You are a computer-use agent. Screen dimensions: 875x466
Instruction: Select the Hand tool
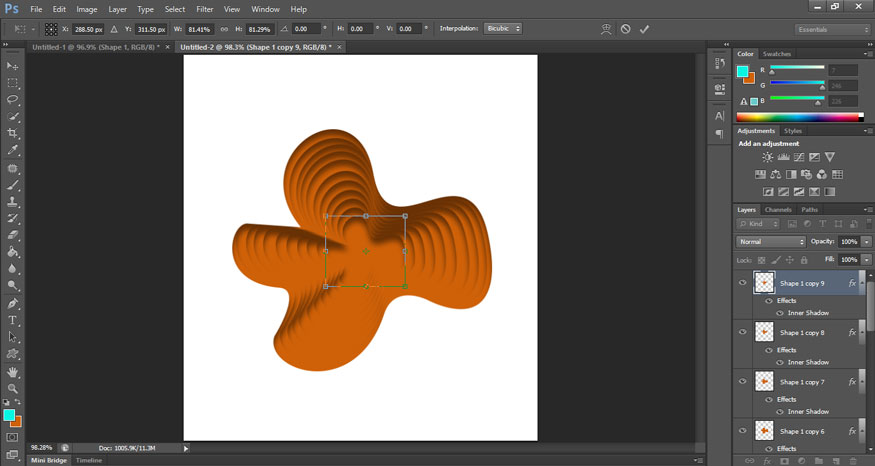click(x=12, y=372)
